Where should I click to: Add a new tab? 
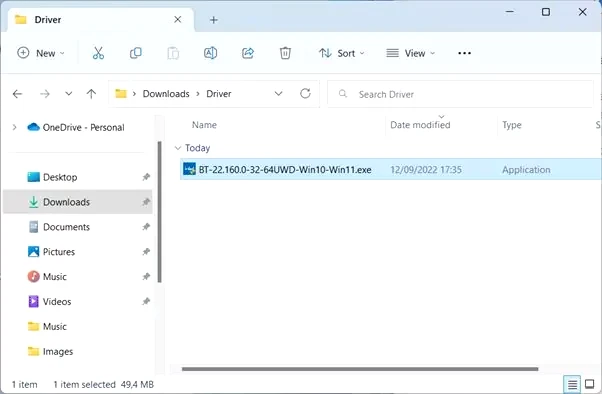pos(214,20)
